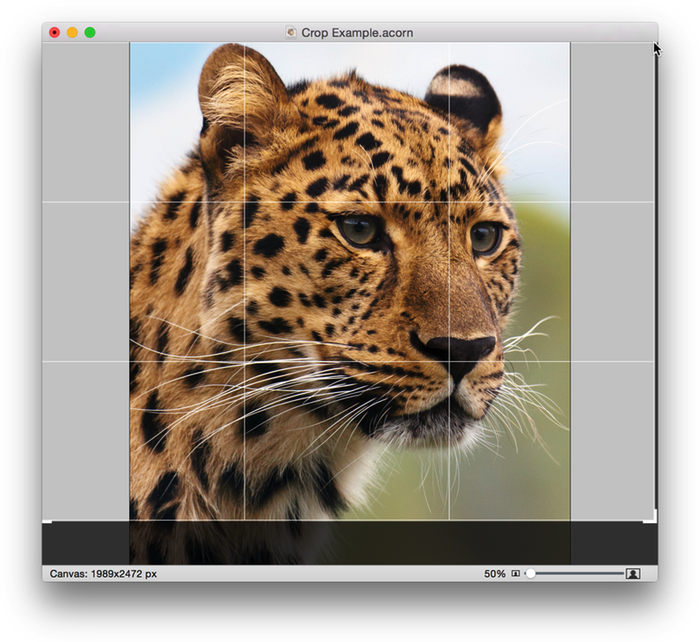Screen dimensions: 700x642
Task: Click the small zoom-out image icon
Action: [516, 574]
